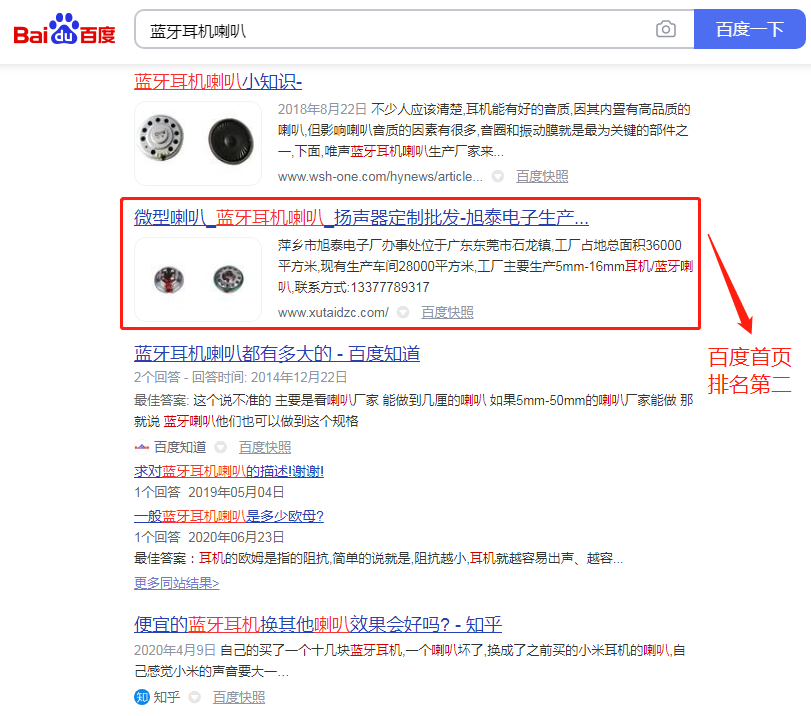Open 百度快照 for the 知乎 result
The width and height of the screenshot is (811, 716).
tap(239, 697)
